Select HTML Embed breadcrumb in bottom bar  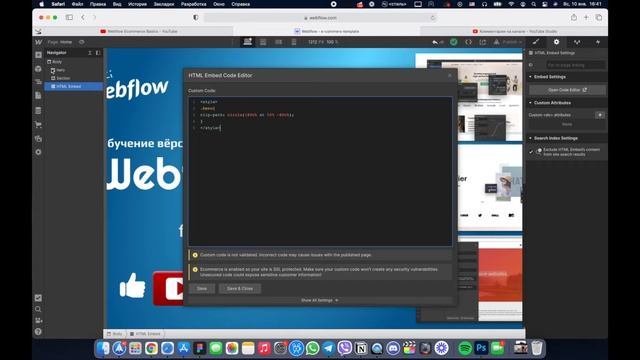[145, 334]
